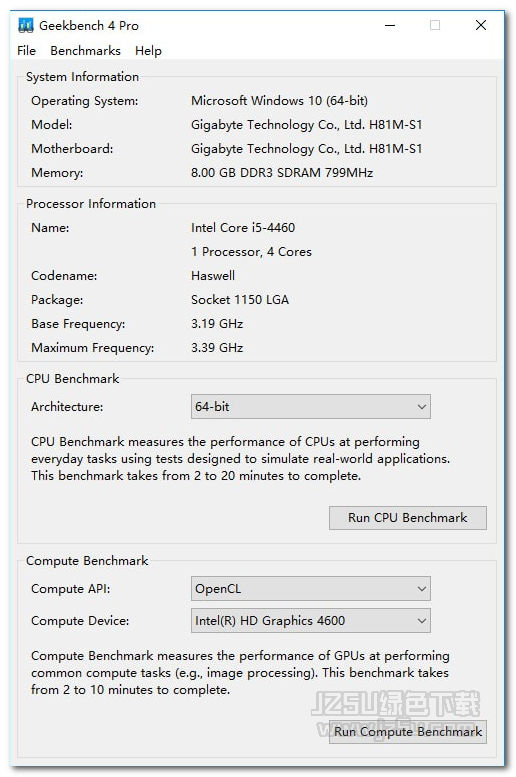Click the 'Architecture:' label
Viewport: 516px width, 777px height.
pyautogui.click(x=67, y=407)
